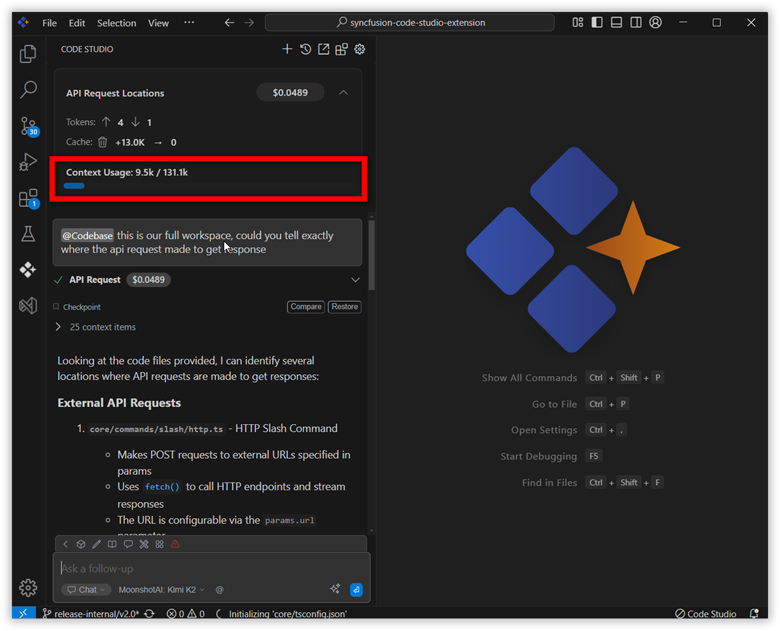780x631 pixels.
Task: Open the Chat mode dropdown
Action: (x=85, y=590)
